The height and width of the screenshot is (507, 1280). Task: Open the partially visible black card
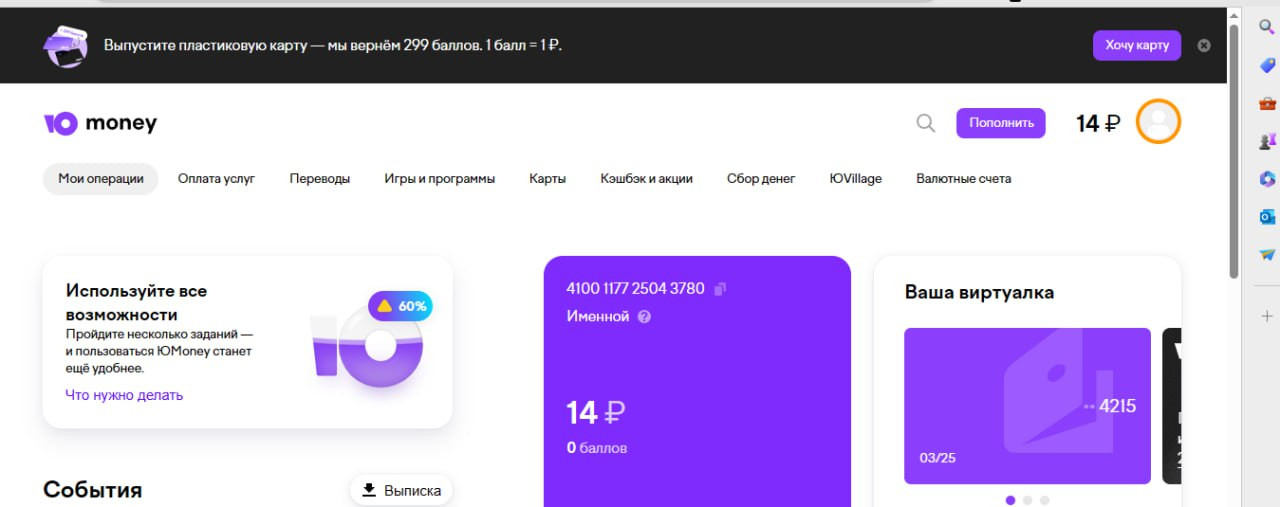[1172, 406]
